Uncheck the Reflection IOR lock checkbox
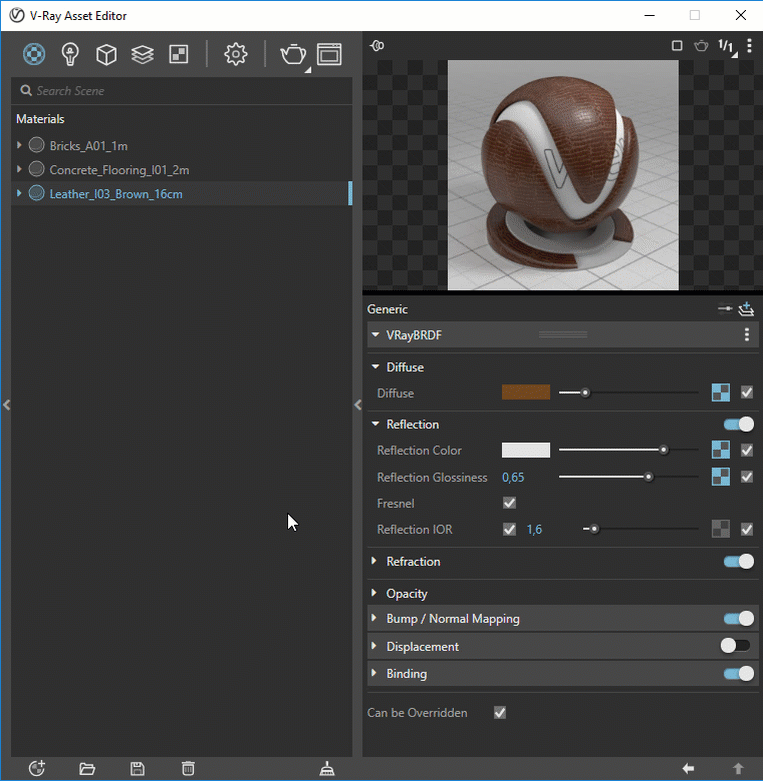The height and width of the screenshot is (781, 763). point(509,529)
